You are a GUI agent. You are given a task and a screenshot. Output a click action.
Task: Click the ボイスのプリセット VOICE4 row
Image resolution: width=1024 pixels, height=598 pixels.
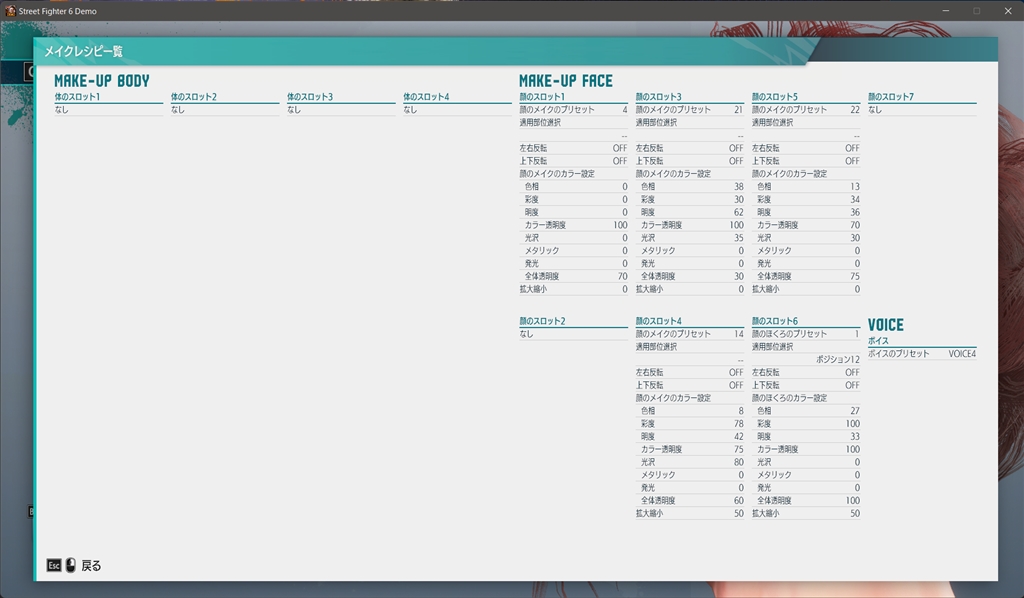click(922, 354)
